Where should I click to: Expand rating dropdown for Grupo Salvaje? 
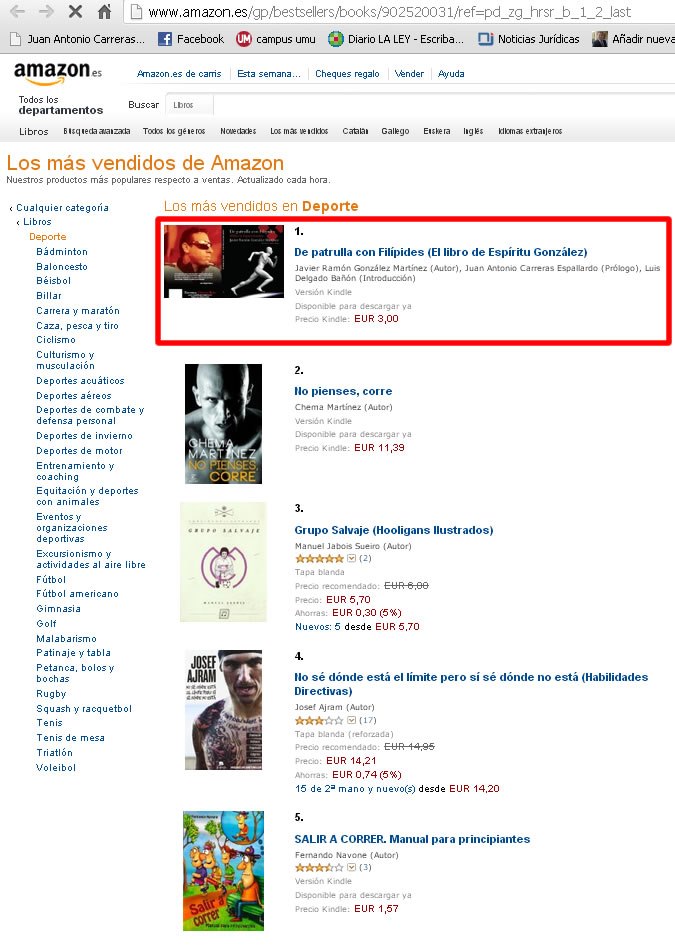(351, 558)
